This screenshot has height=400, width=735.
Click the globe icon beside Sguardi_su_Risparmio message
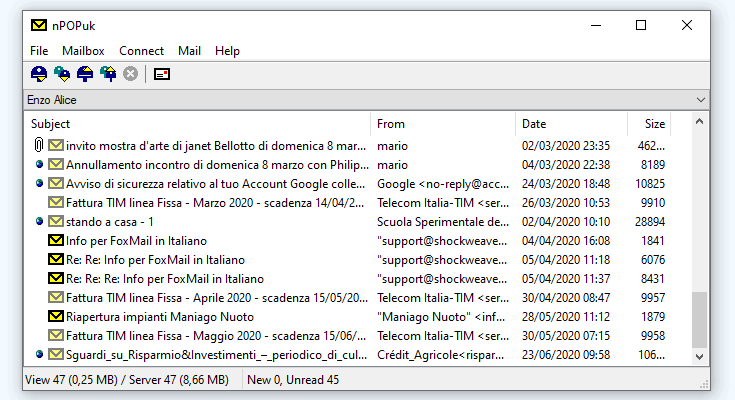[x=39, y=354]
